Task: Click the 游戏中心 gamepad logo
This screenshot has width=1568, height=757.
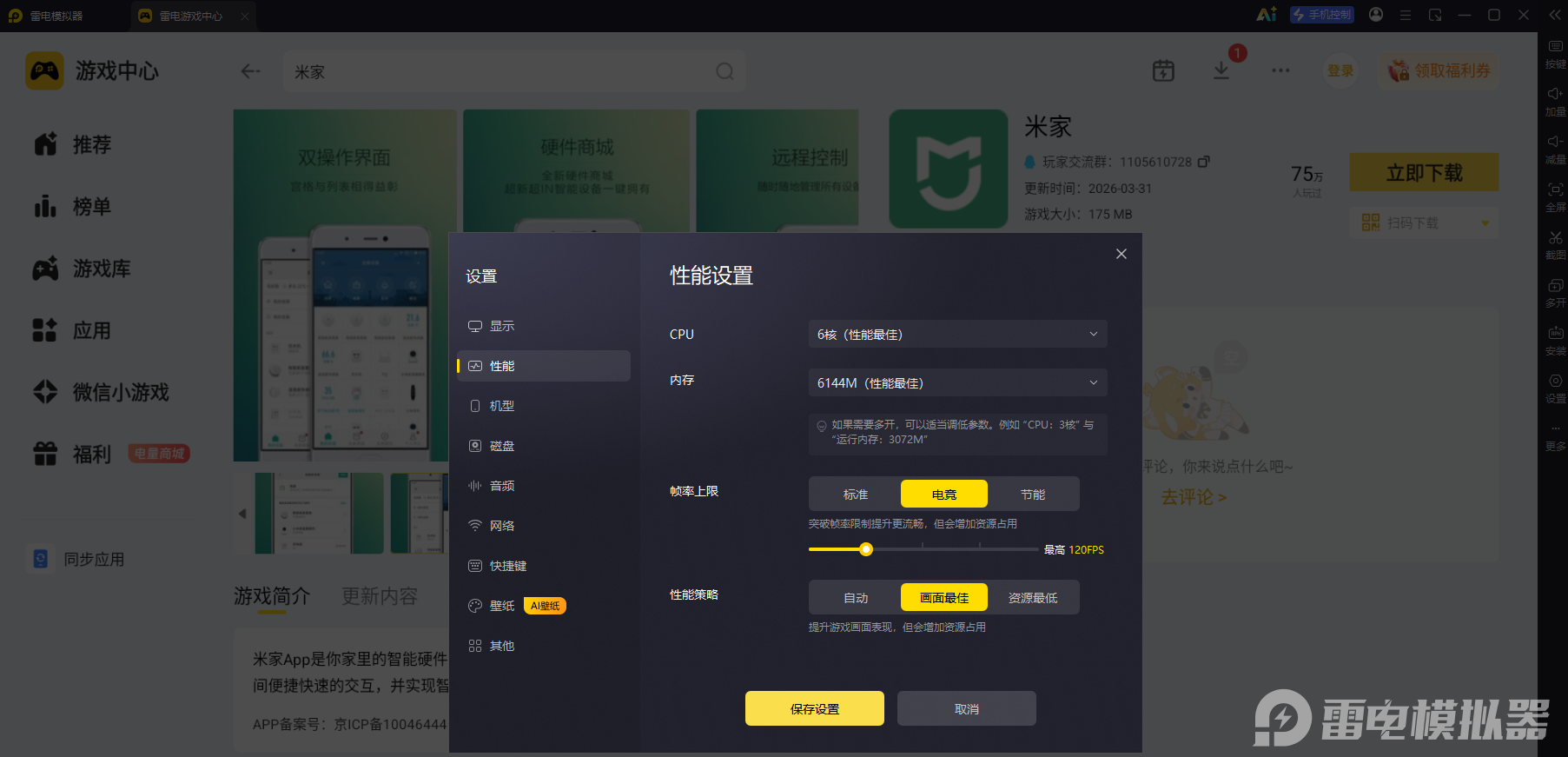Action: (x=44, y=70)
